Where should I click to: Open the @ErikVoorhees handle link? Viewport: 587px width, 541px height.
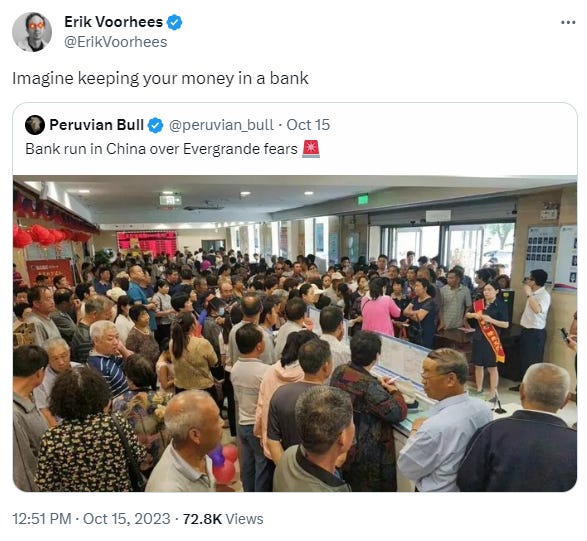pos(116,42)
